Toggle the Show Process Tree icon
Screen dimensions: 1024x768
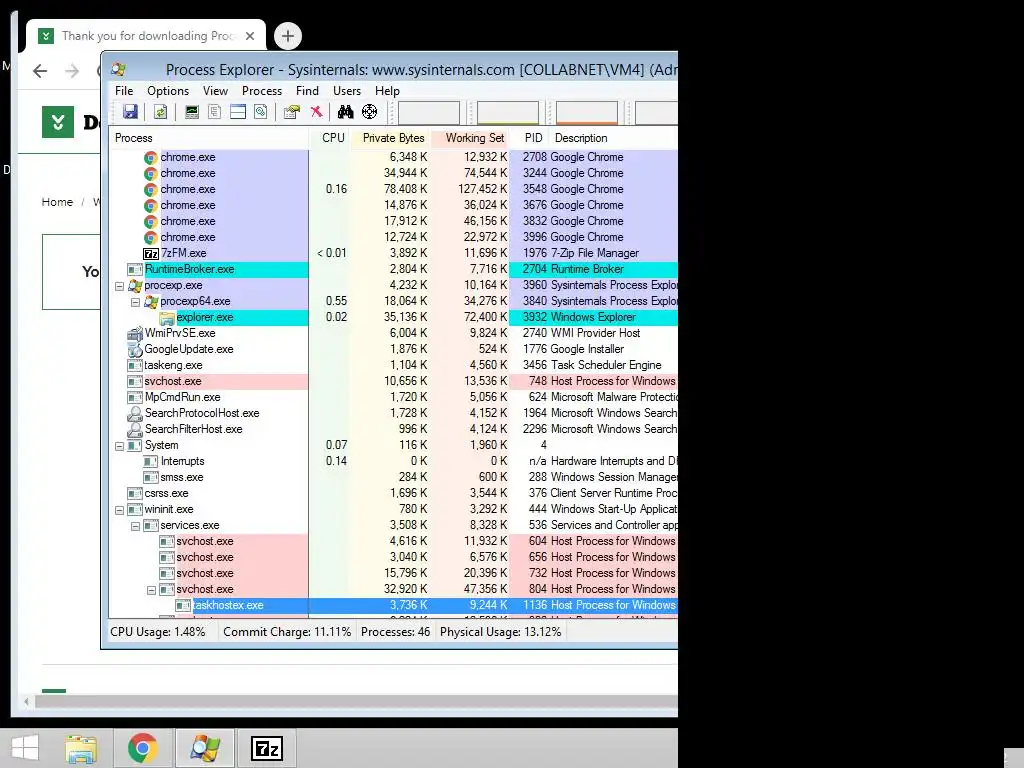point(214,112)
